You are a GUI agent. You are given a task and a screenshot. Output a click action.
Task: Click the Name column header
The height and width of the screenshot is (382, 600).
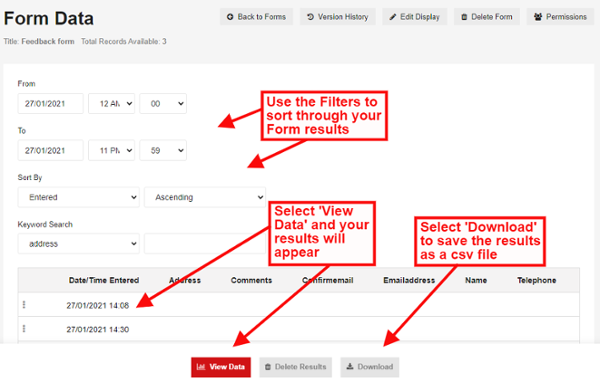(476, 280)
